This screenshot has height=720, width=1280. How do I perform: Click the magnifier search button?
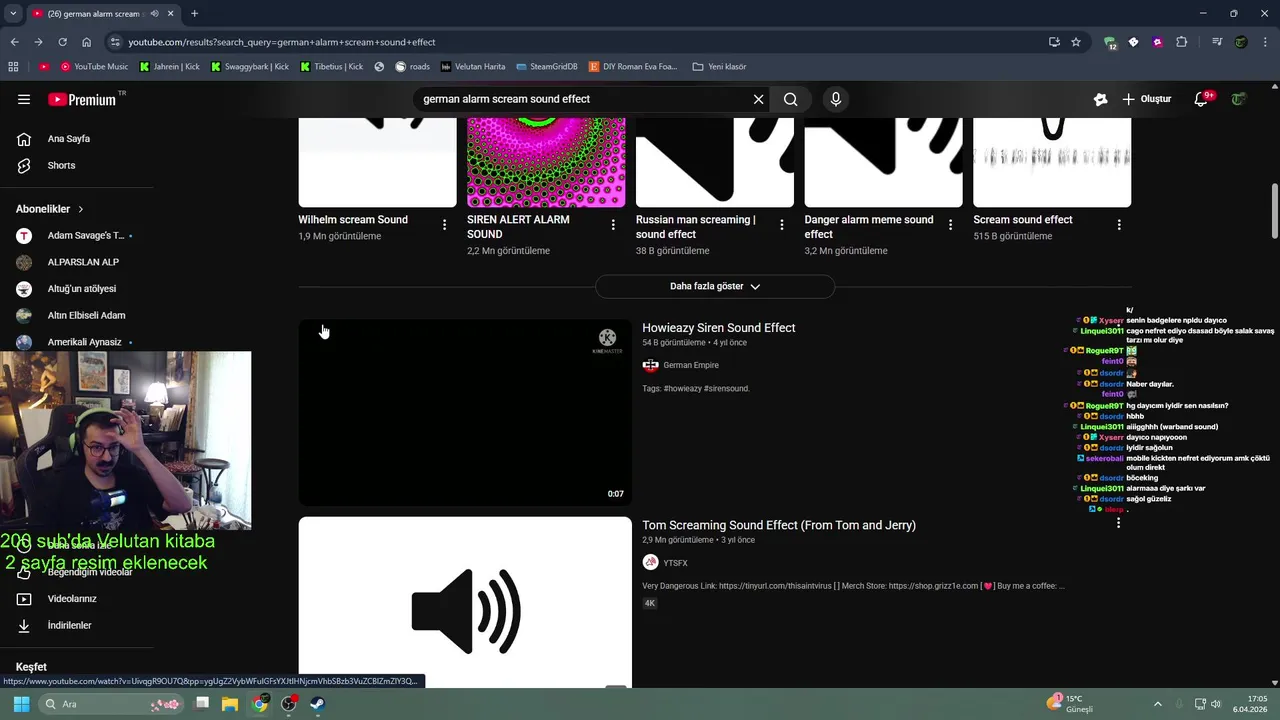click(x=790, y=99)
